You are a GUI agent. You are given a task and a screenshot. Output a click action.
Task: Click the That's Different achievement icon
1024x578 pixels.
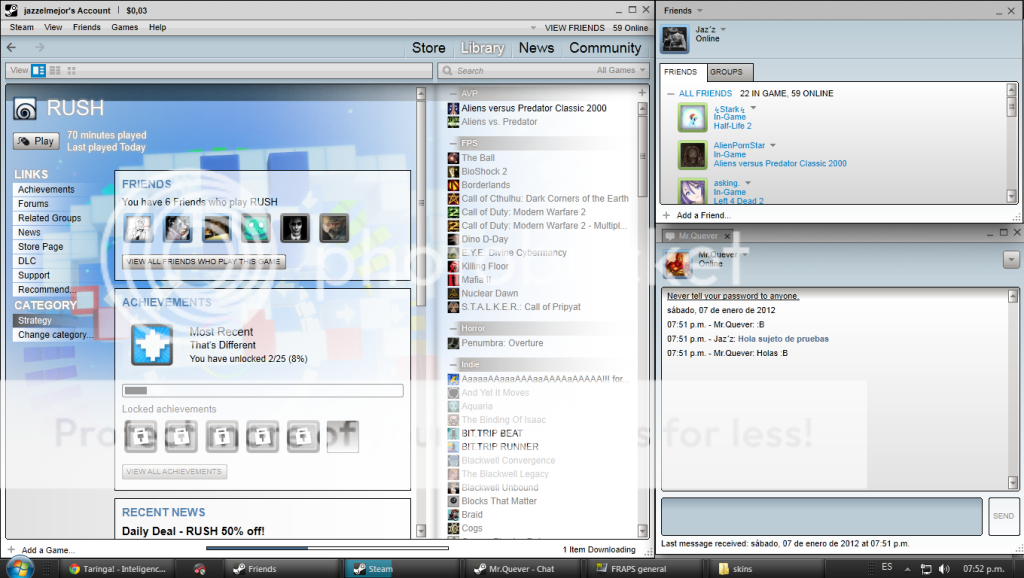pos(152,344)
